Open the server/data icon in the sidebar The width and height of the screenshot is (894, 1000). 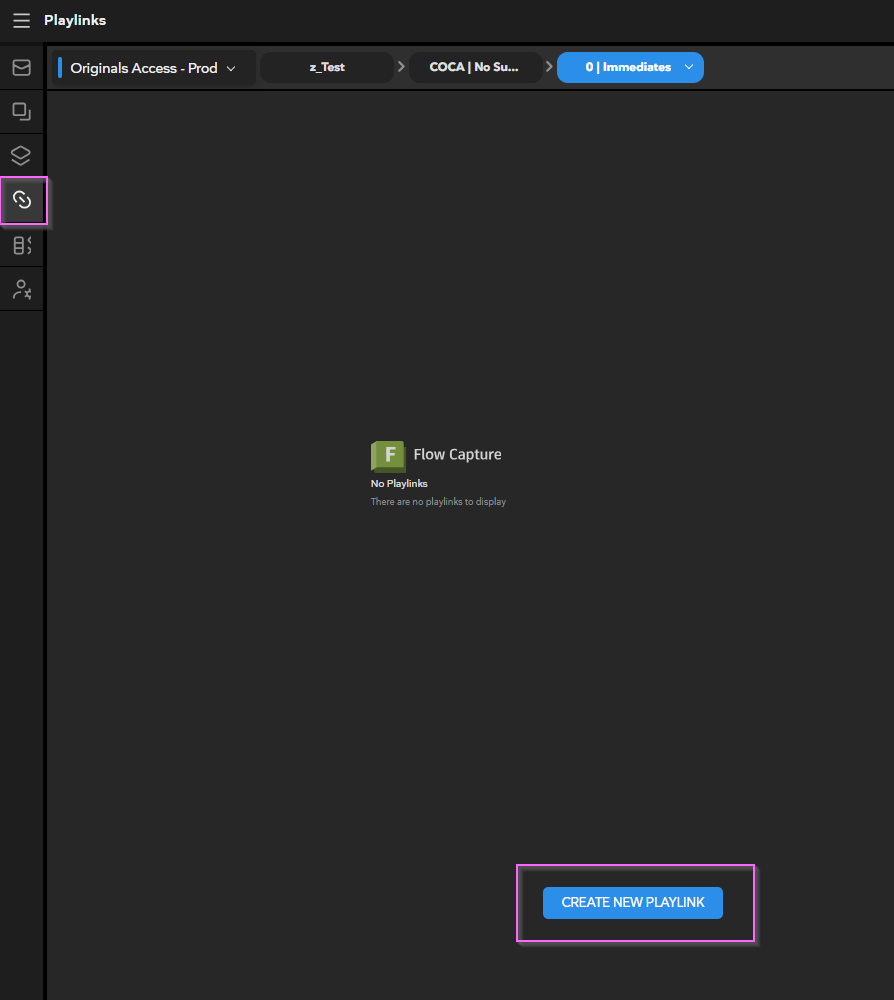click(x=22, y=246)
